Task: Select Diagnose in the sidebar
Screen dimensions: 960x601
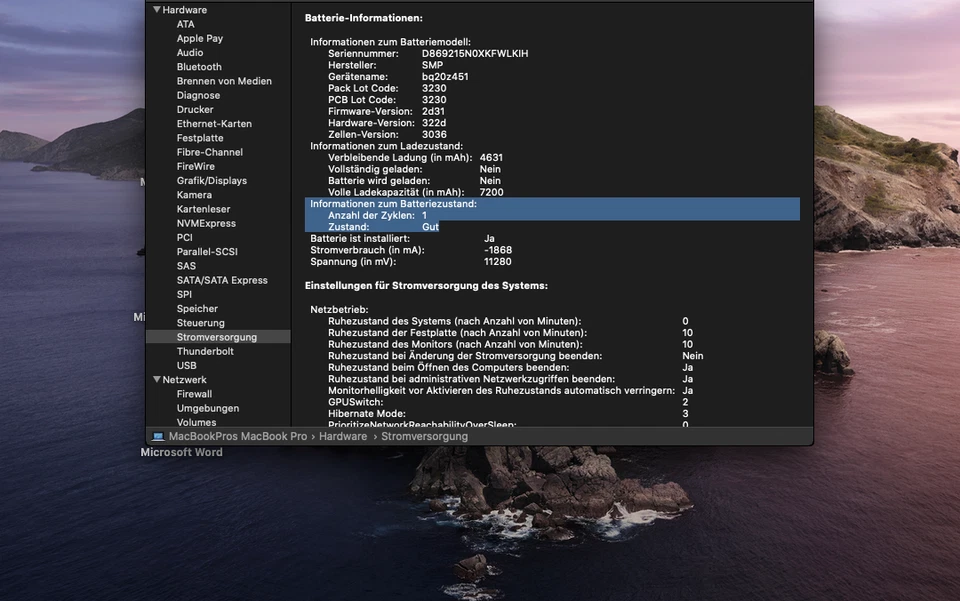Action: (x=198, y=95)
